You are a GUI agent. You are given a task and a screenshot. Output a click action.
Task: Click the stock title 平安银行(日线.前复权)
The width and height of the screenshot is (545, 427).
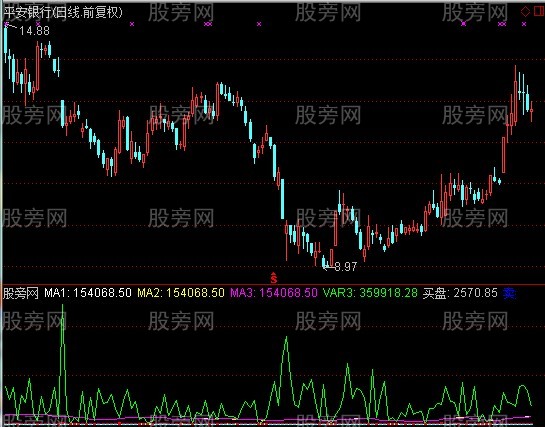63,13
